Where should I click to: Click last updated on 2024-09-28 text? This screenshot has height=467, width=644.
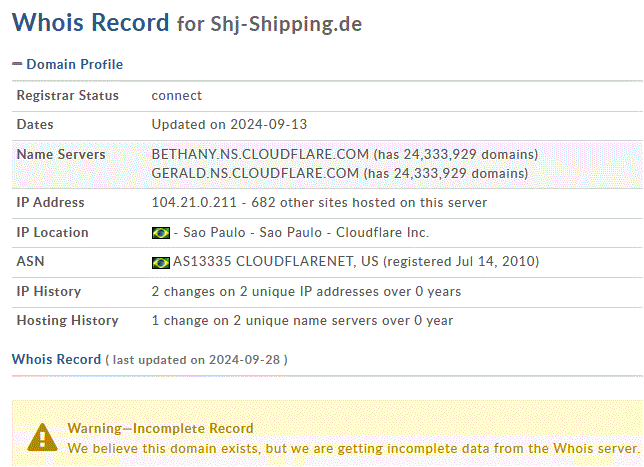click(x=196, y=360)
